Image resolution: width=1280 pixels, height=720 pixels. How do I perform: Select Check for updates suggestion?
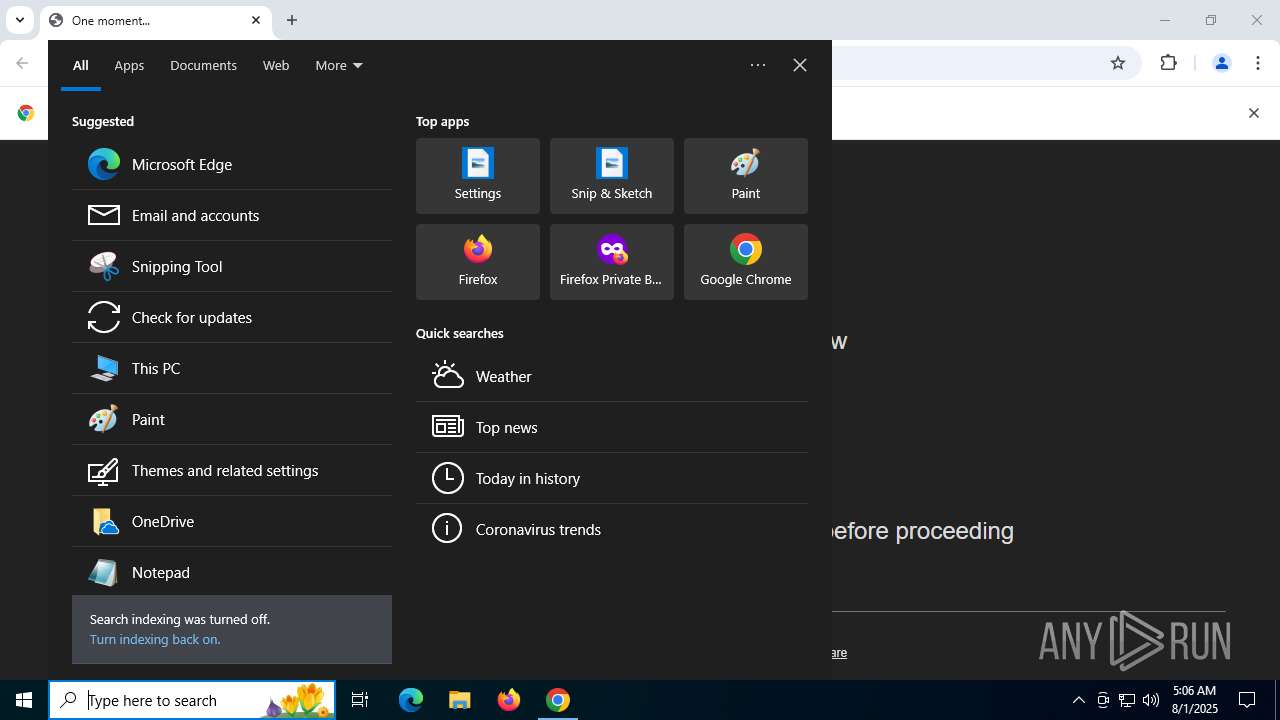(x=232, y=317)
